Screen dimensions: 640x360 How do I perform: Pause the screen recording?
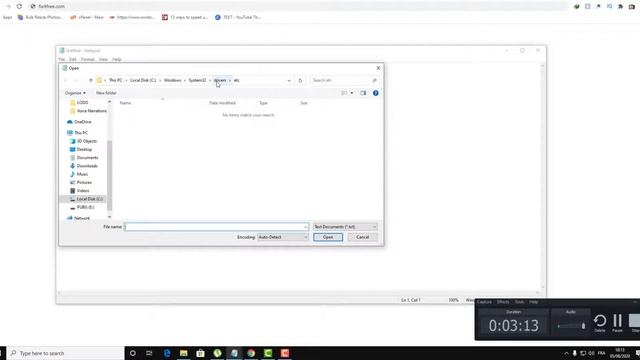click(x=618, y=323)
